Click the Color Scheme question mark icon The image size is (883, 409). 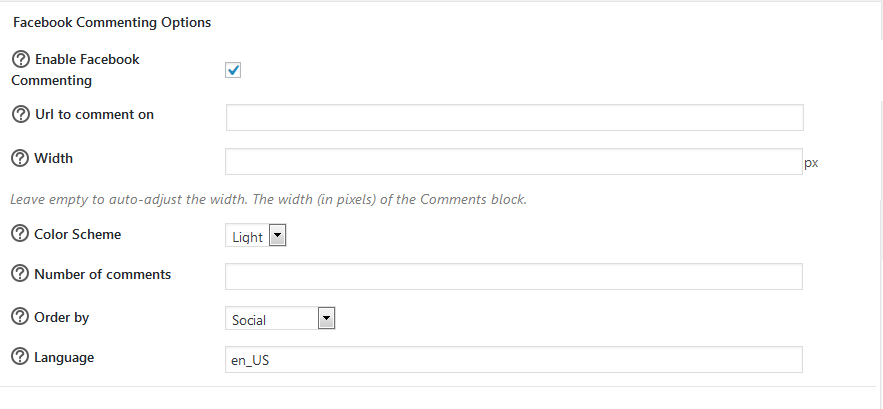click(x=20, y=234)
